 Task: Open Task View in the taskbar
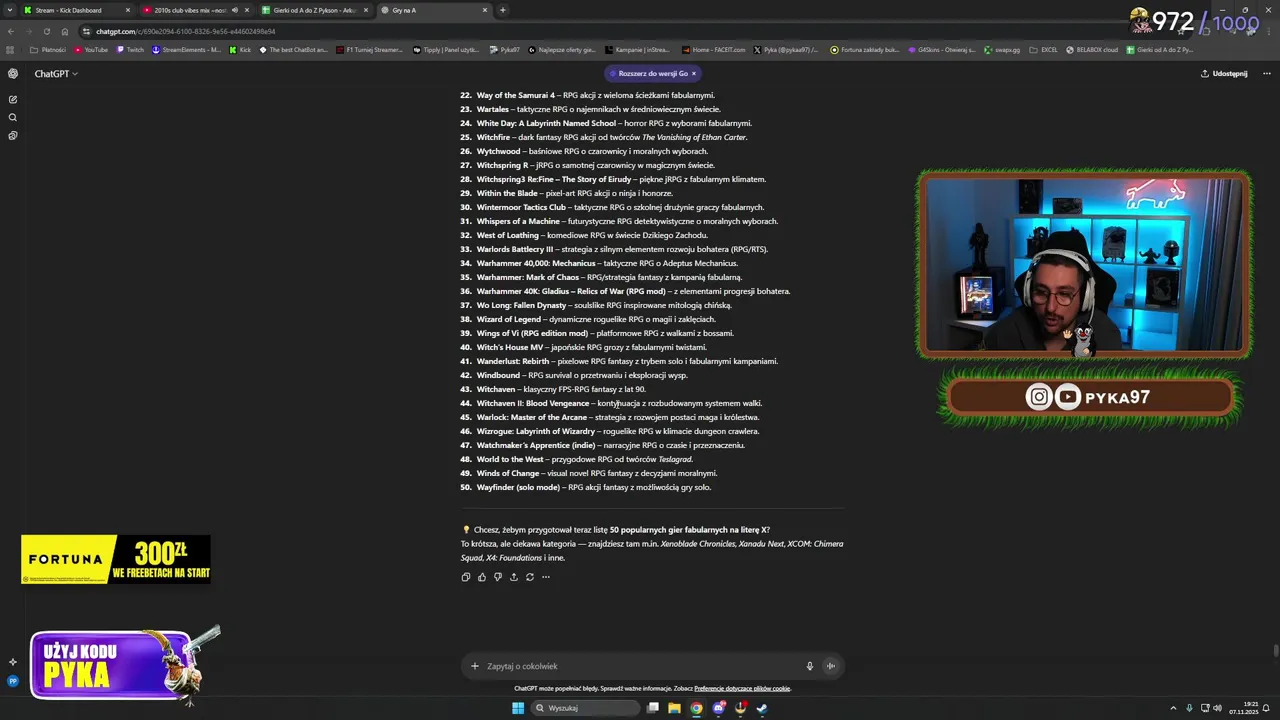tap(653, 708)
